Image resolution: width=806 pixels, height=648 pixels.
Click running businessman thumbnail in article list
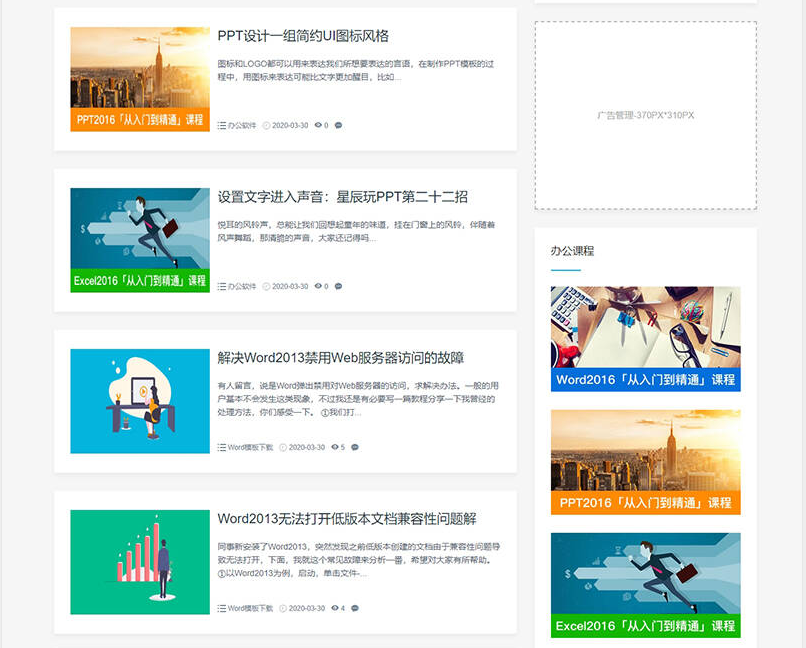pyautogui.click(x=140, y=230)
